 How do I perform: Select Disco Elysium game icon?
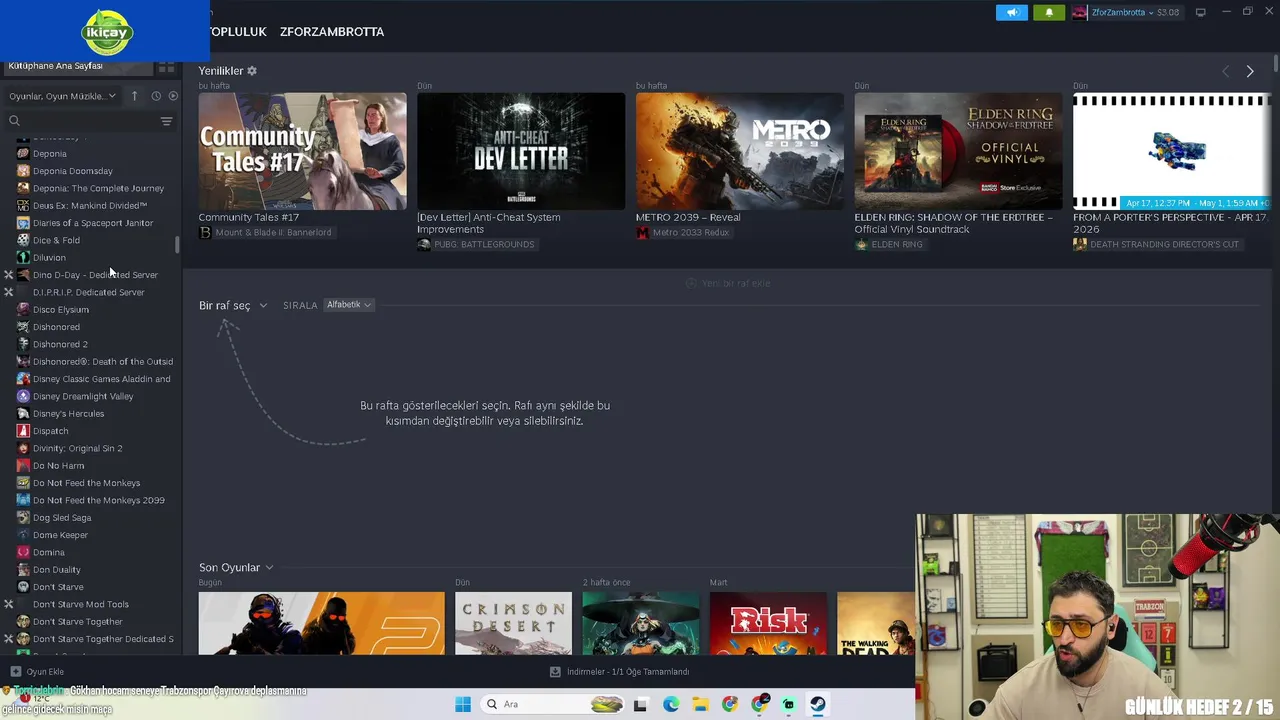23,309
